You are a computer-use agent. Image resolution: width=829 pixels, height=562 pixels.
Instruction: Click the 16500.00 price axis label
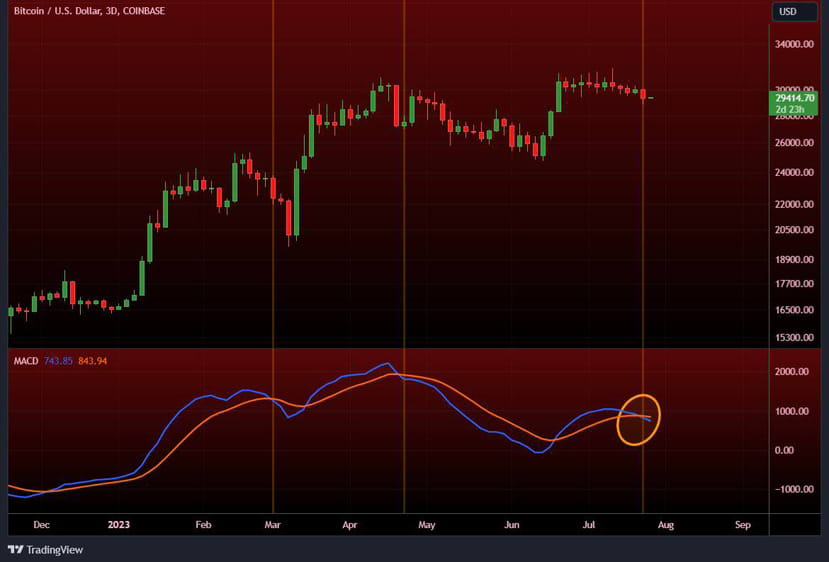794,310
